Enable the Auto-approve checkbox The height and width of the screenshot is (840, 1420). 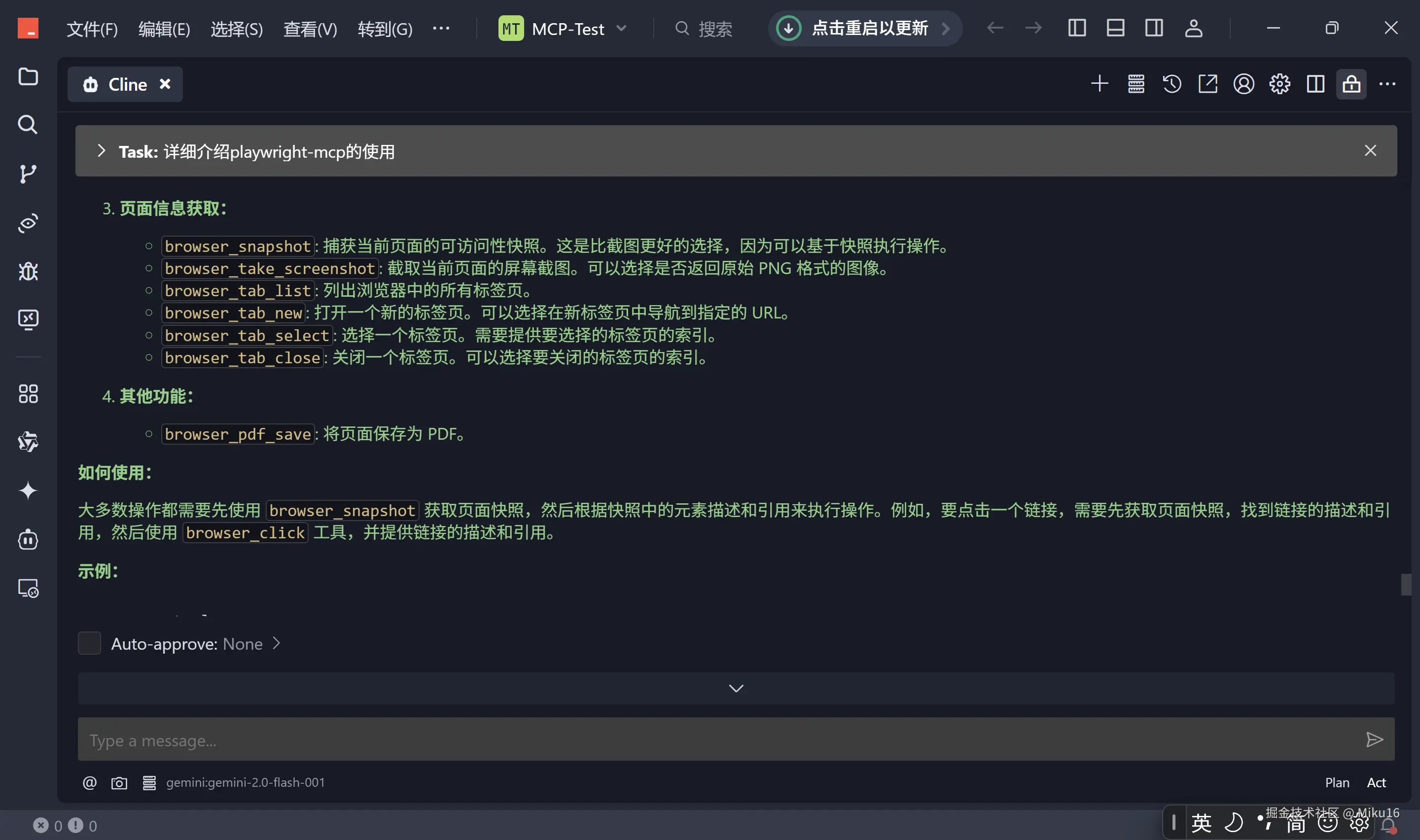[x=89, y=644]
